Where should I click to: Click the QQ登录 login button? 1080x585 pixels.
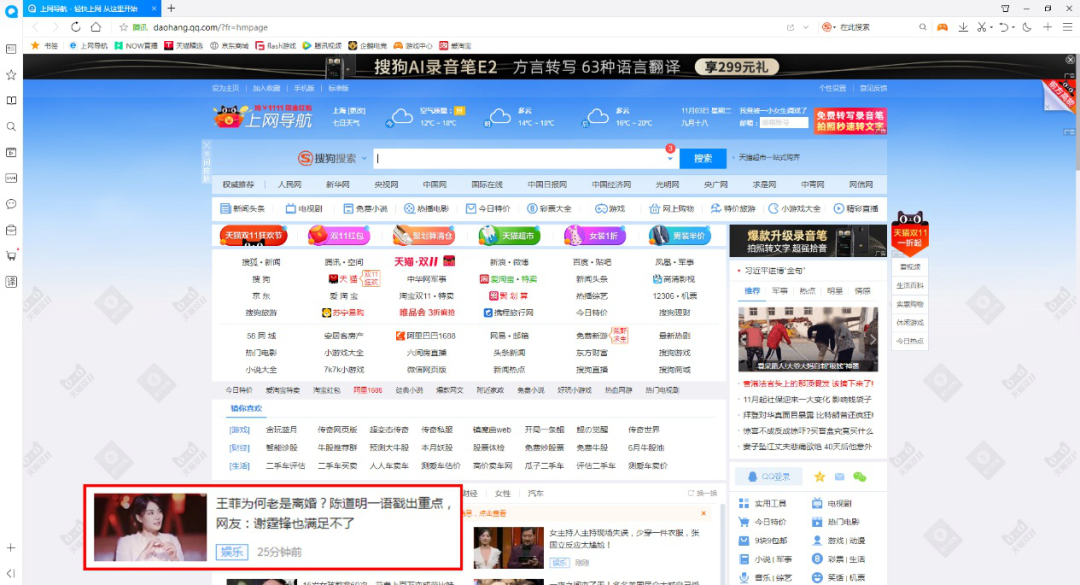[769, 476]
